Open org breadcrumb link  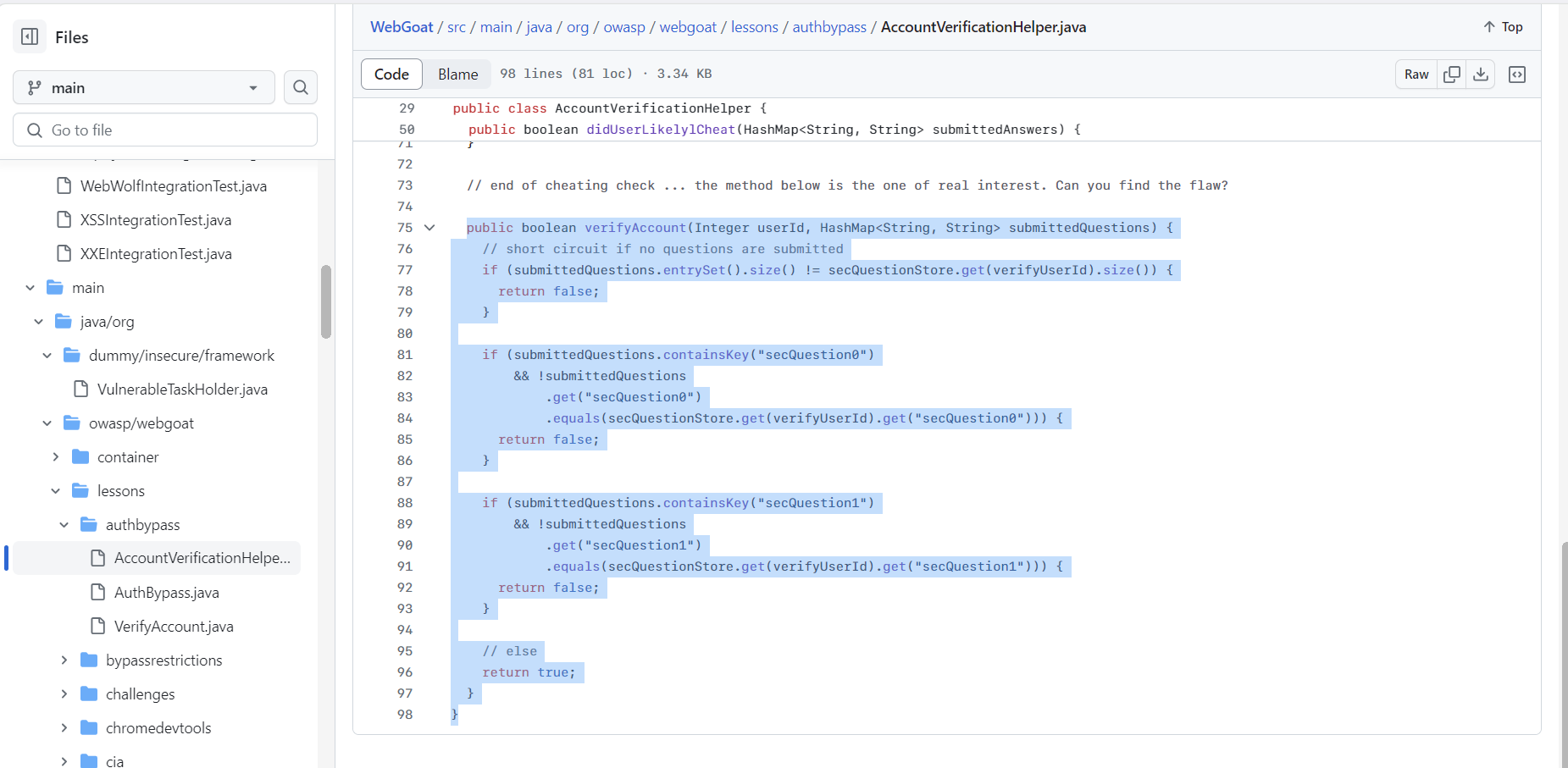tap(578, 27)
